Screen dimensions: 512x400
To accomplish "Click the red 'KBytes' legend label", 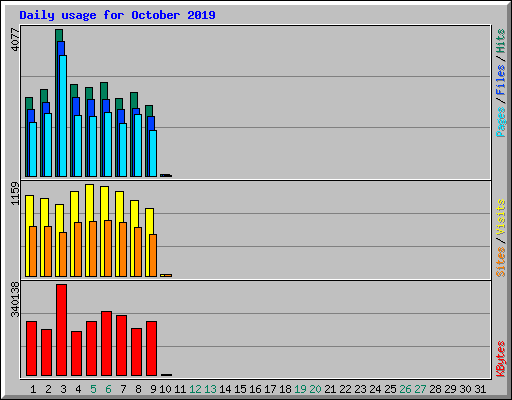I will tap(501, 359).
